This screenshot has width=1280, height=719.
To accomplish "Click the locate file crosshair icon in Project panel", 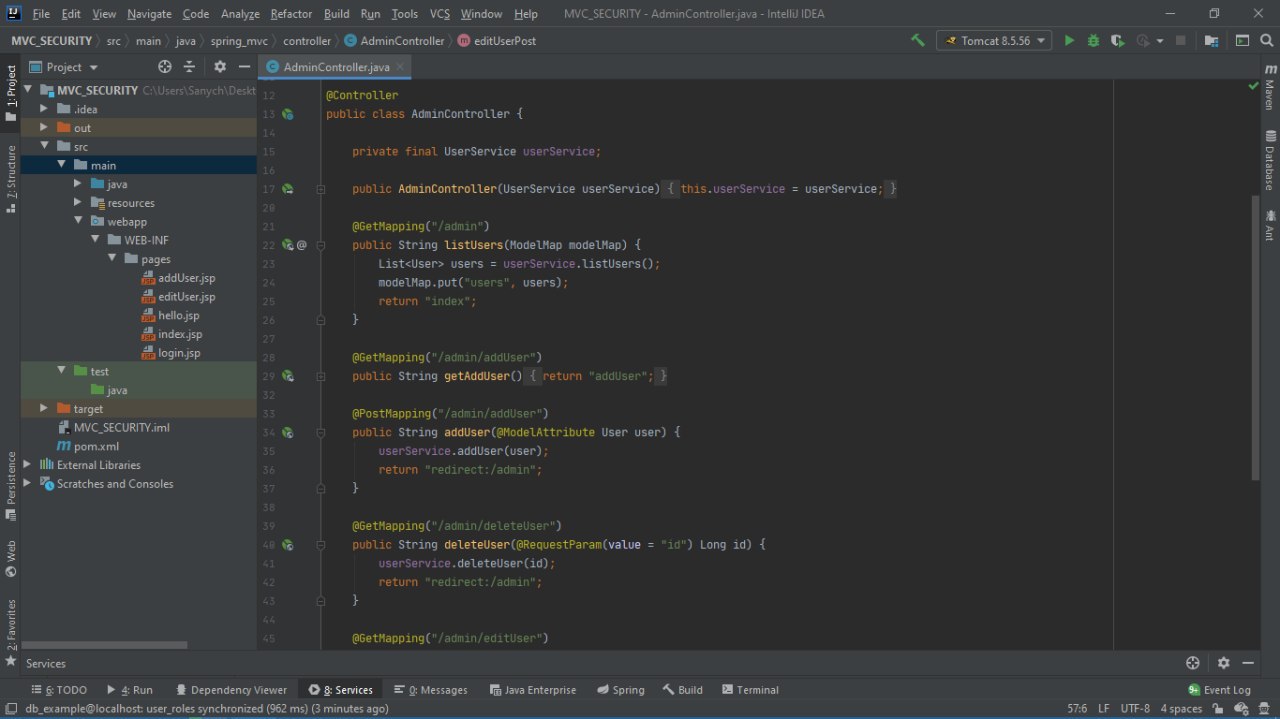I will 165,67.
